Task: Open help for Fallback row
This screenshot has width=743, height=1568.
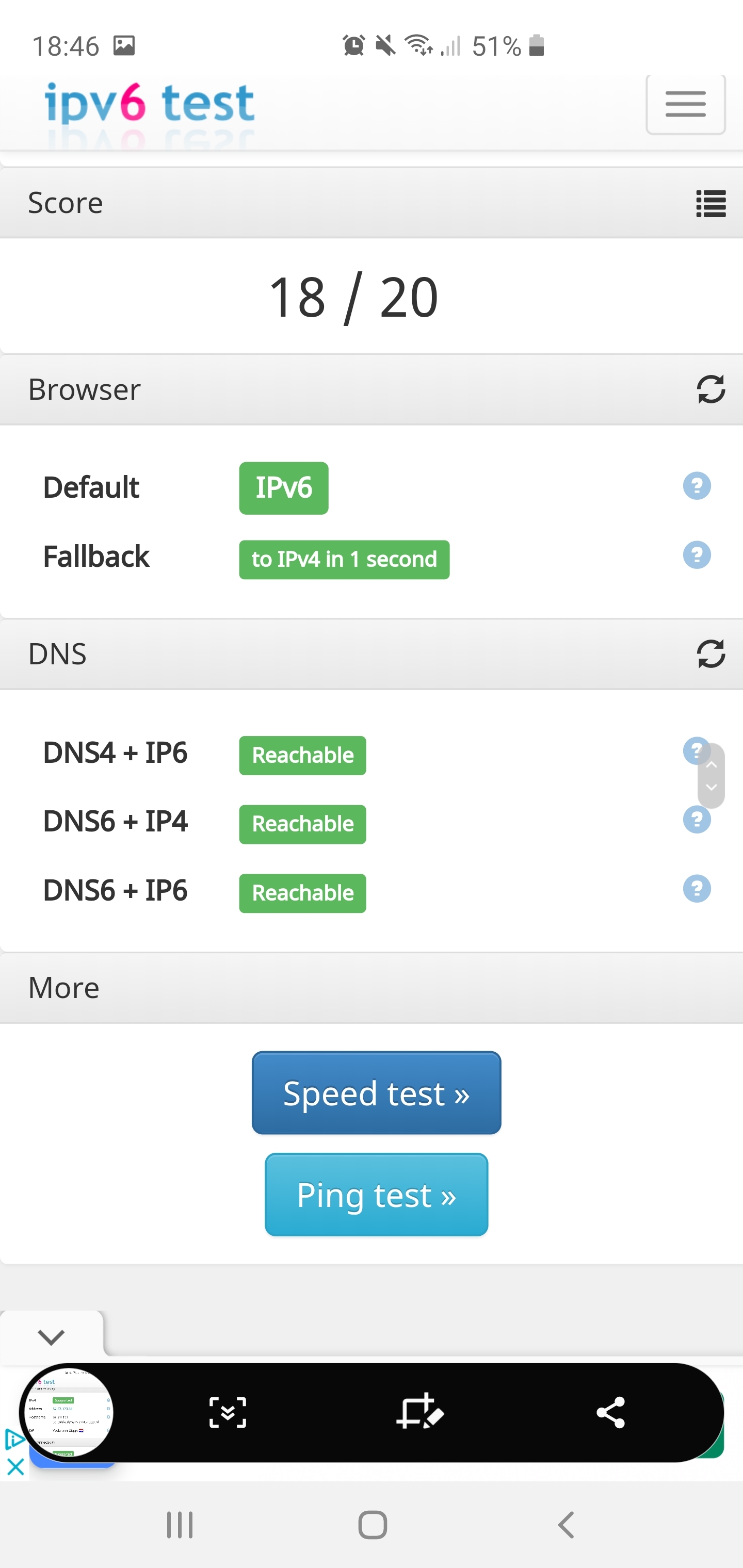Action: pos(697,555)
